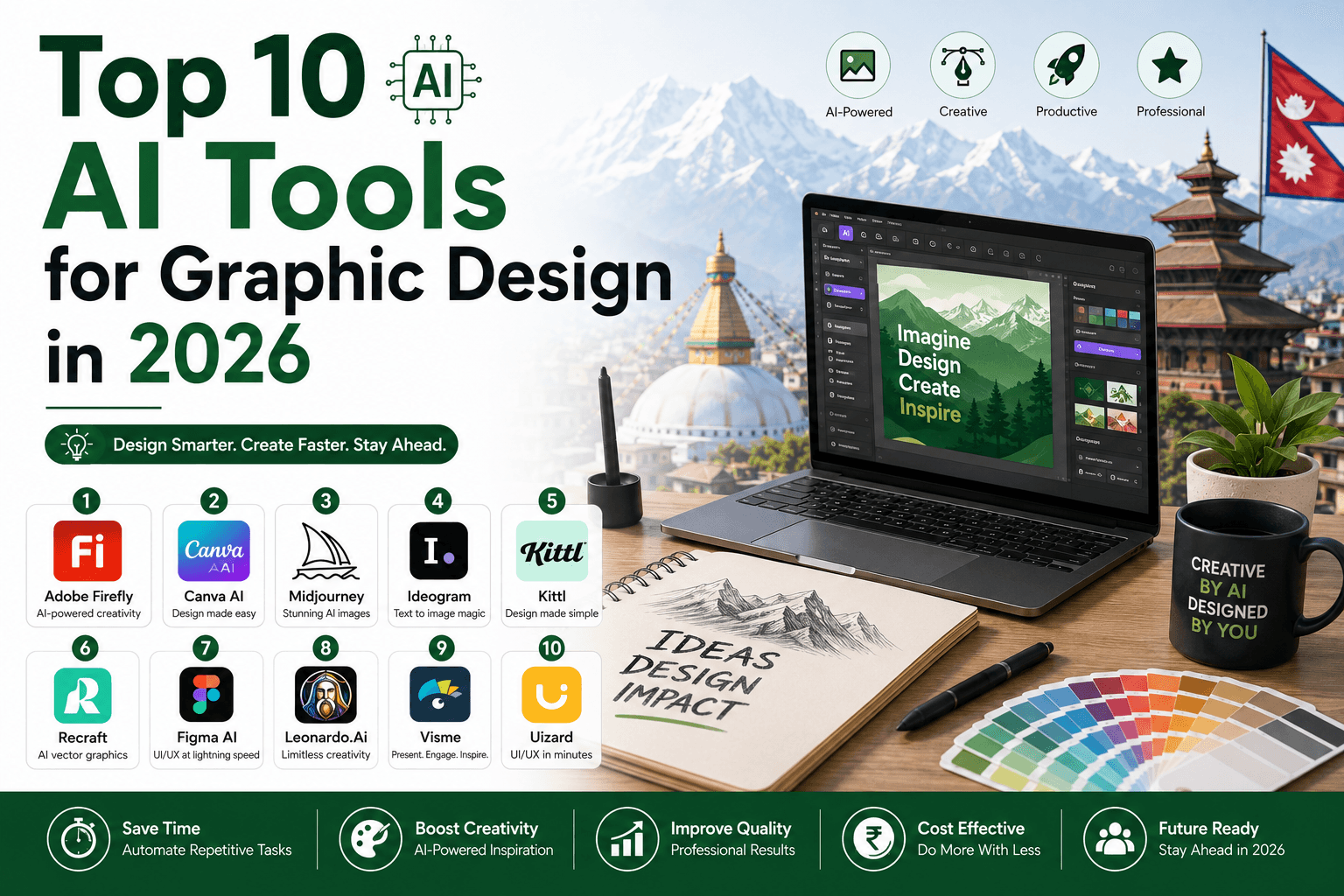Click the 'for Graphic Design' headline text
Screen dimensions: 1344x896
(359, 276)
